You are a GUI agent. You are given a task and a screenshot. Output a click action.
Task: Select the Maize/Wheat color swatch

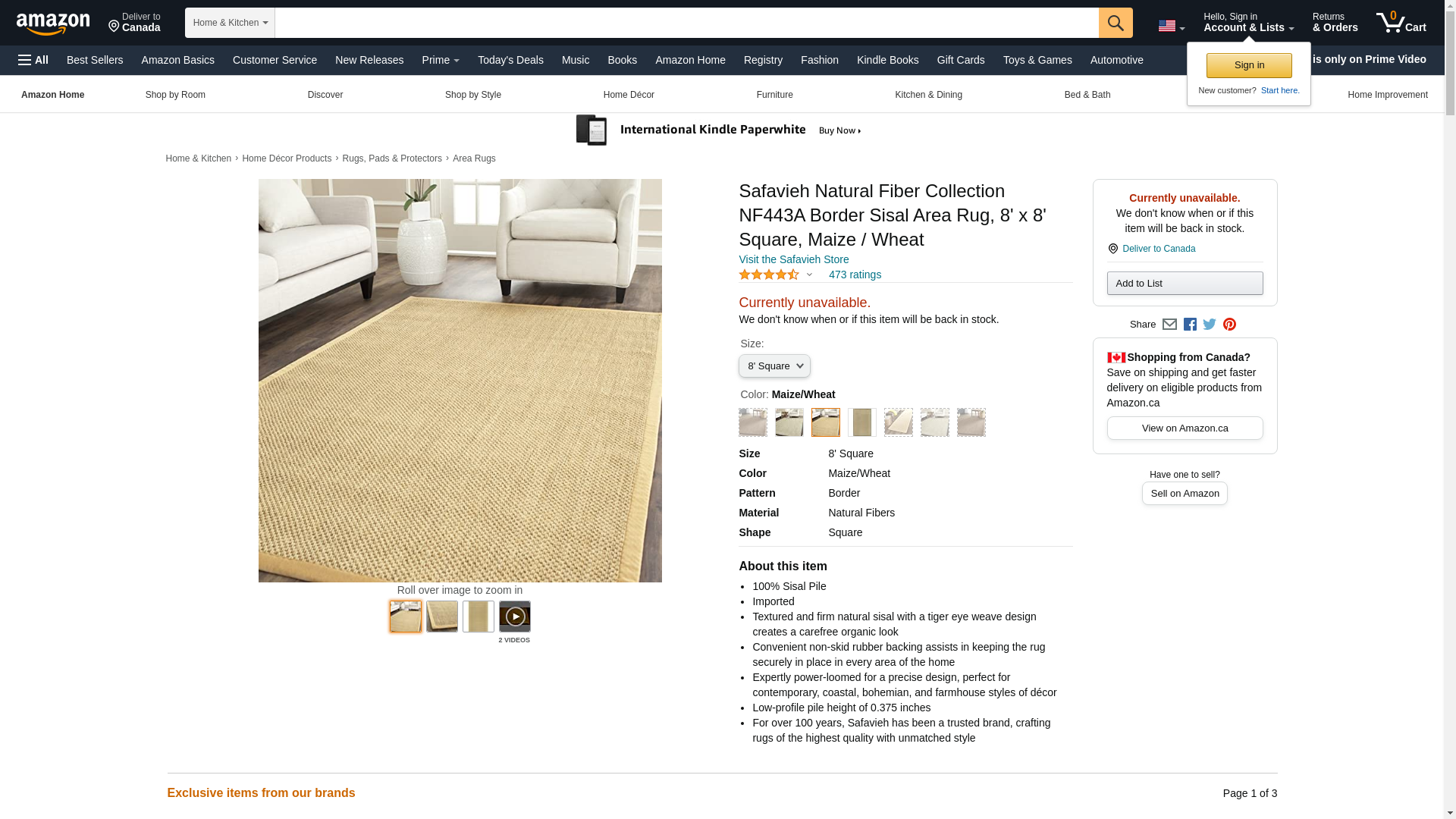coord(826,422)
